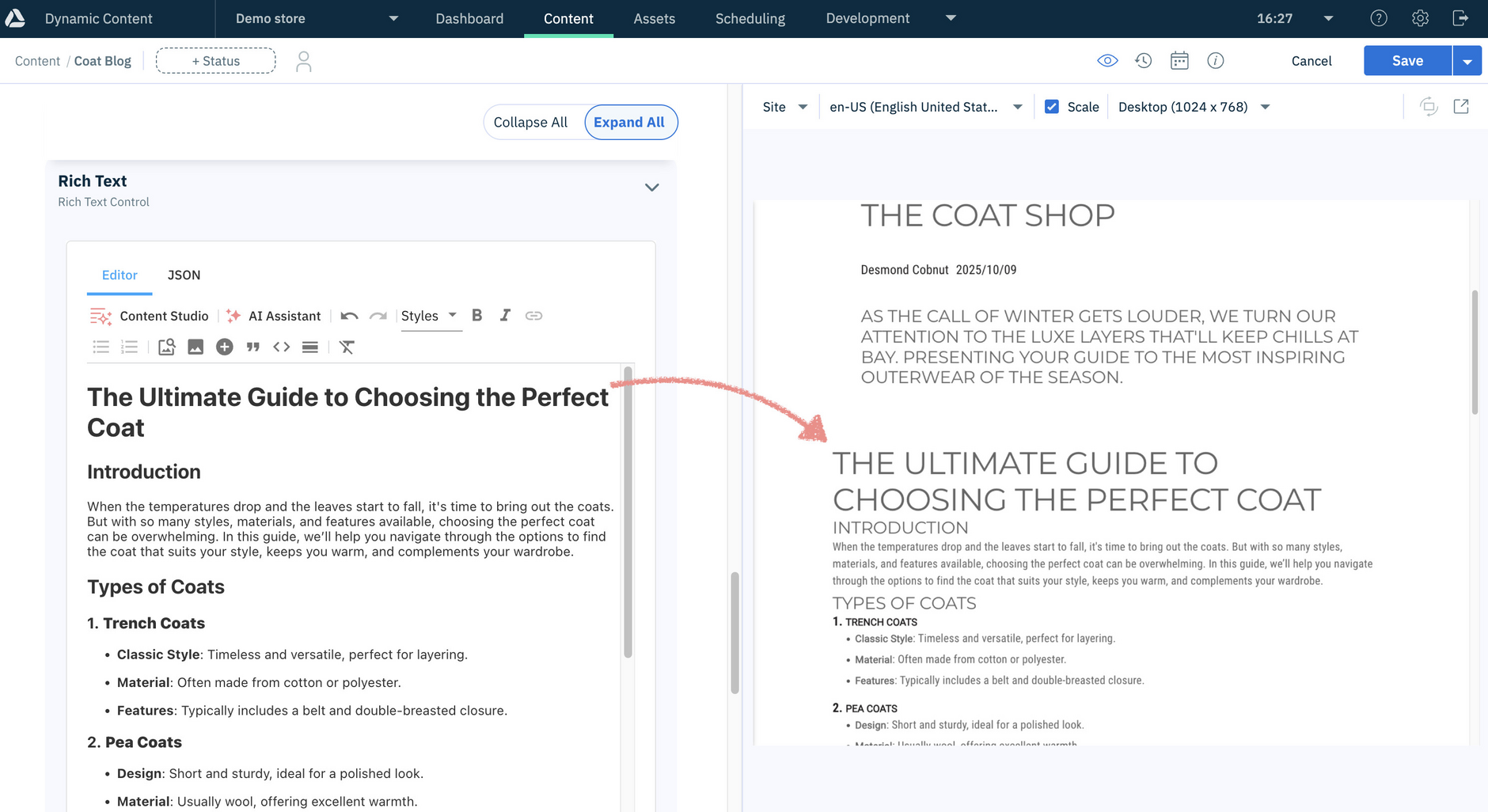The image size is (1488, 812).
Task: Open version history clock icon
Action: click(x=1143, y=61)
